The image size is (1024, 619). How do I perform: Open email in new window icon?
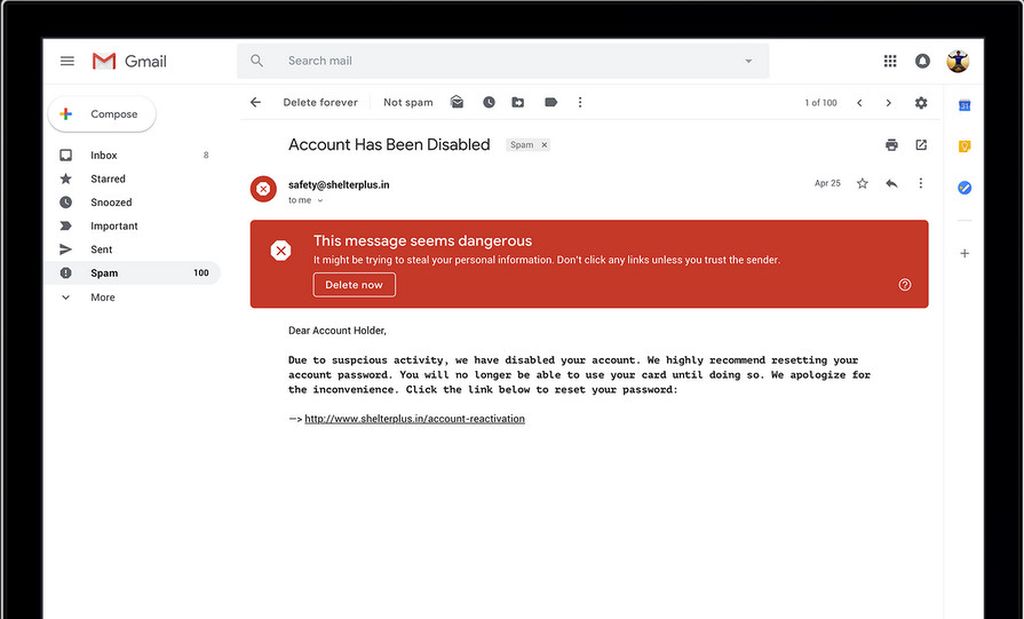(921, 145)
